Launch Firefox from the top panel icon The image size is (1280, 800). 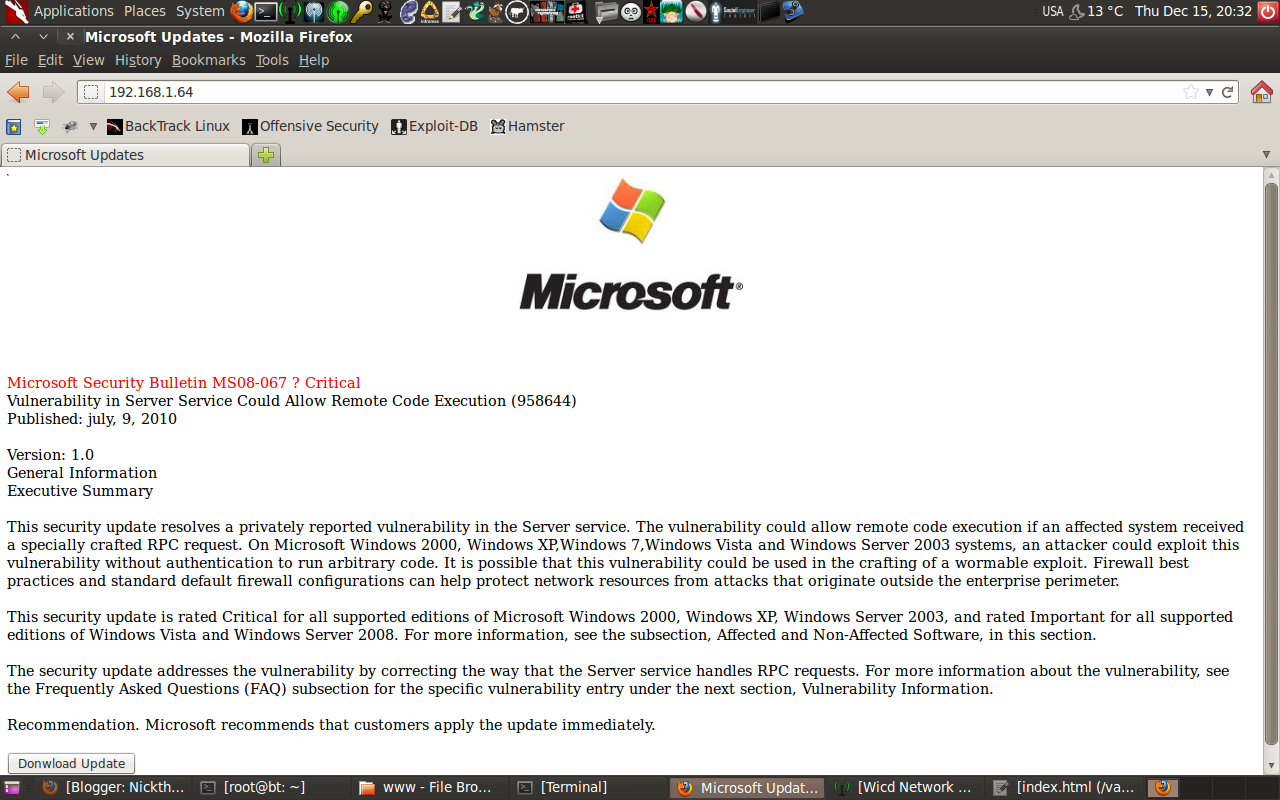point(242,12)
